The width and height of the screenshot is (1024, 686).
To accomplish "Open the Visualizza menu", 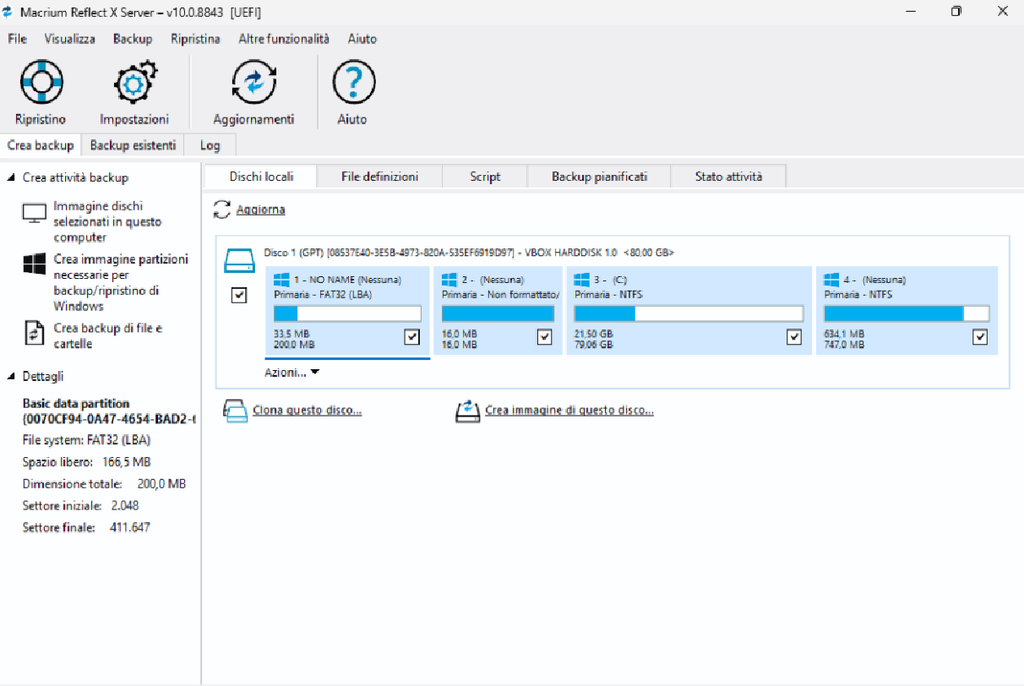I will [70, 39].
